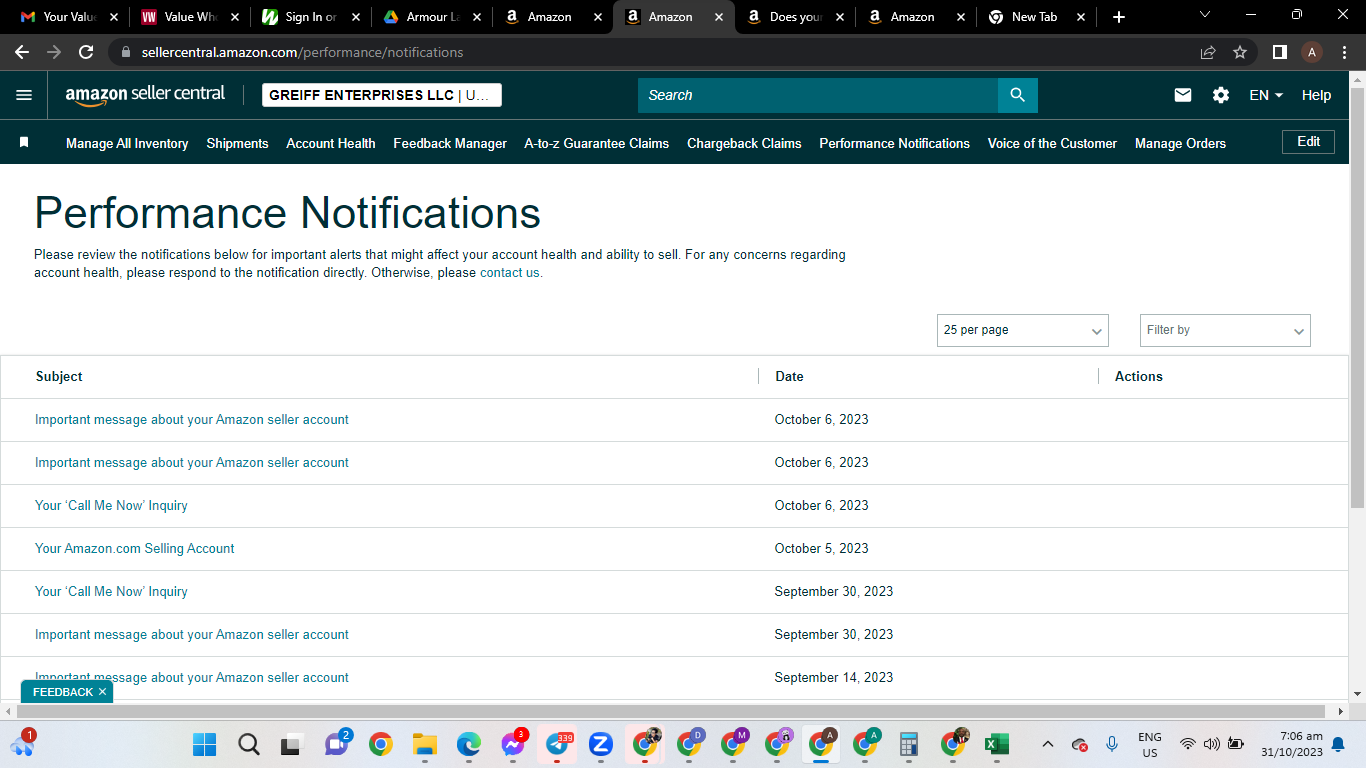Viewport: 1366px width, 768px height.
Task: Launch Microsoft Edge from the taskbar
Action: [469, 745]
